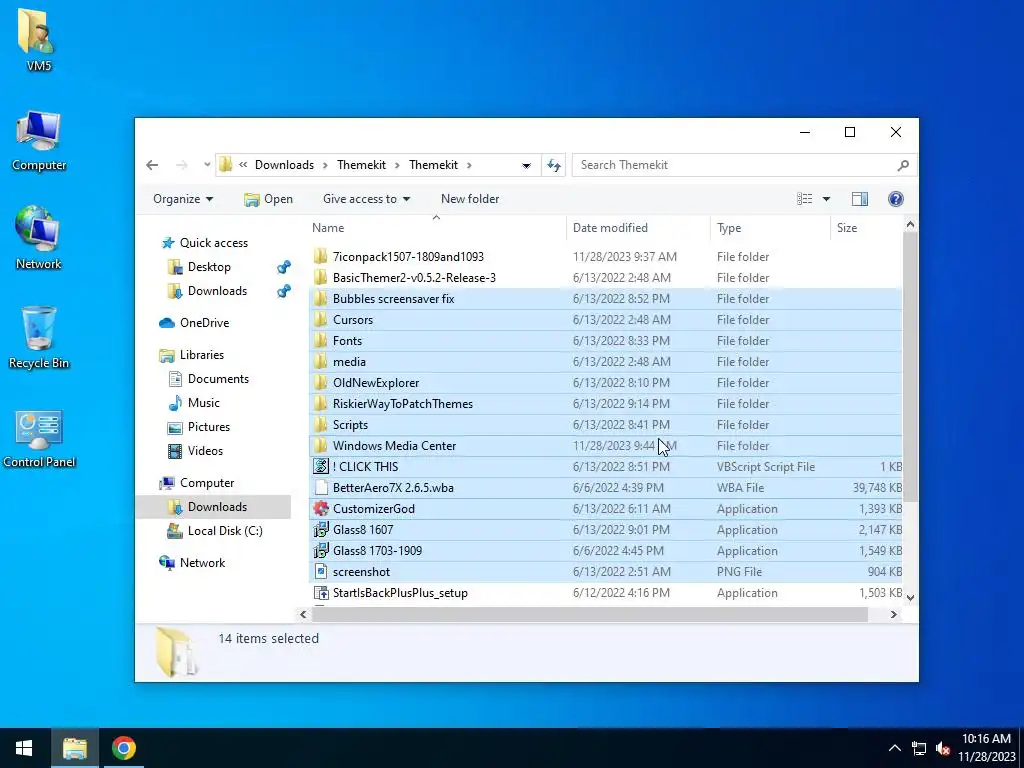Go back with the Explorer back arrow
Viewport: 1024px width, 768px height.
(x=152, y=165)
